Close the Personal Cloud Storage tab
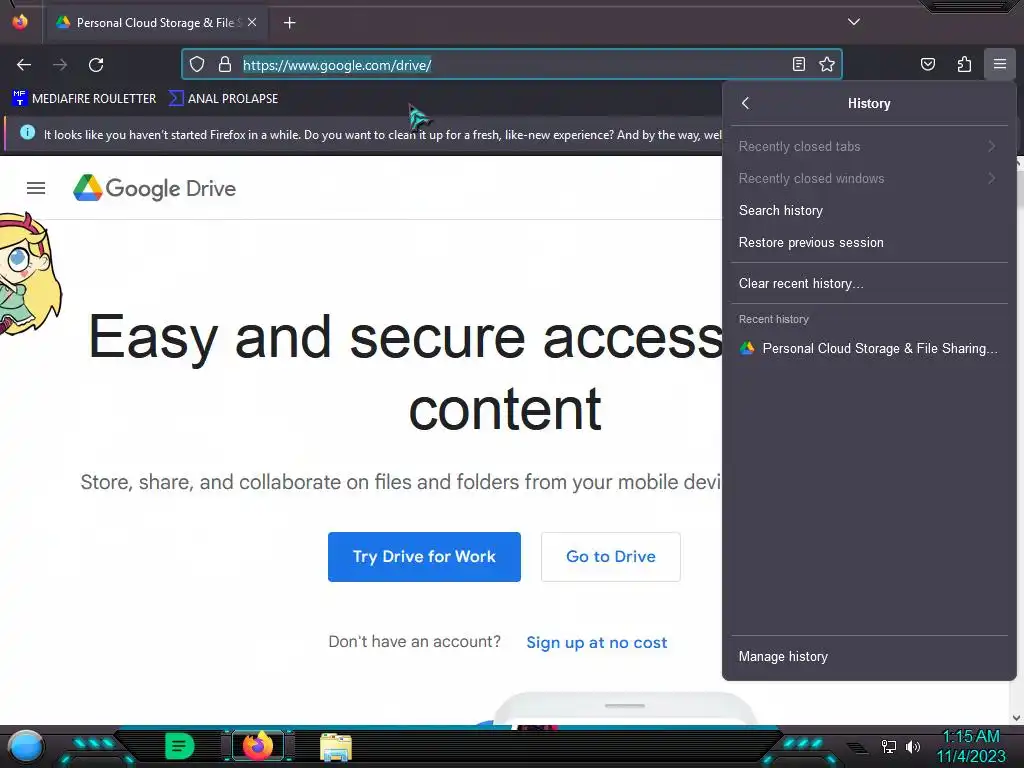This screenshot has width=1024, height=768. (252, 22)
